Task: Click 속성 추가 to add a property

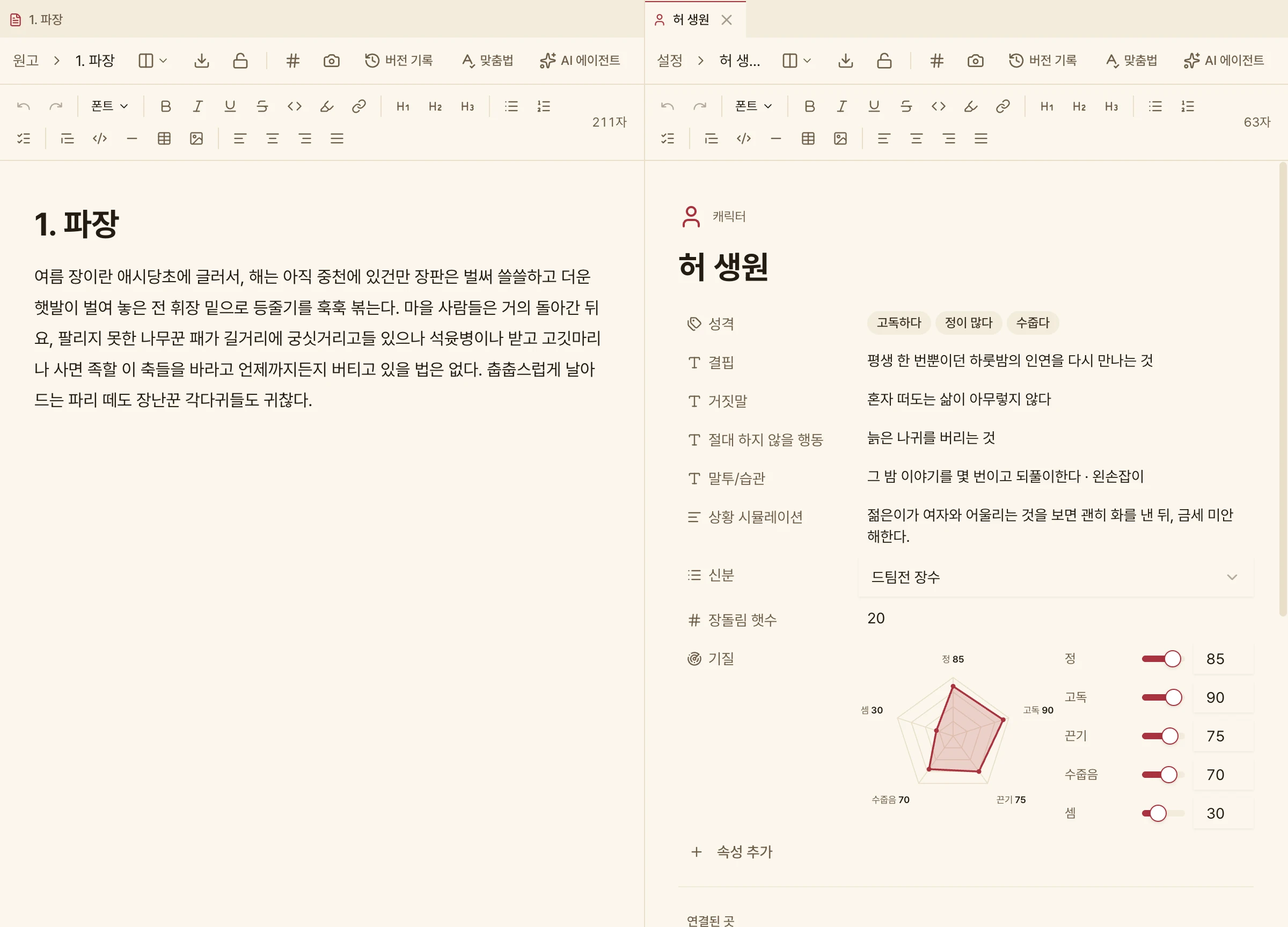Action: pos(731,851)
